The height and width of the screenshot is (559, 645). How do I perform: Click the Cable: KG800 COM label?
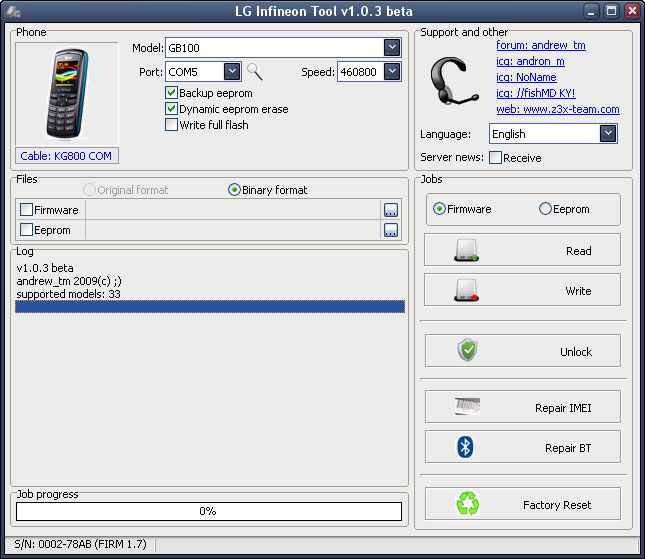[66, 156]
